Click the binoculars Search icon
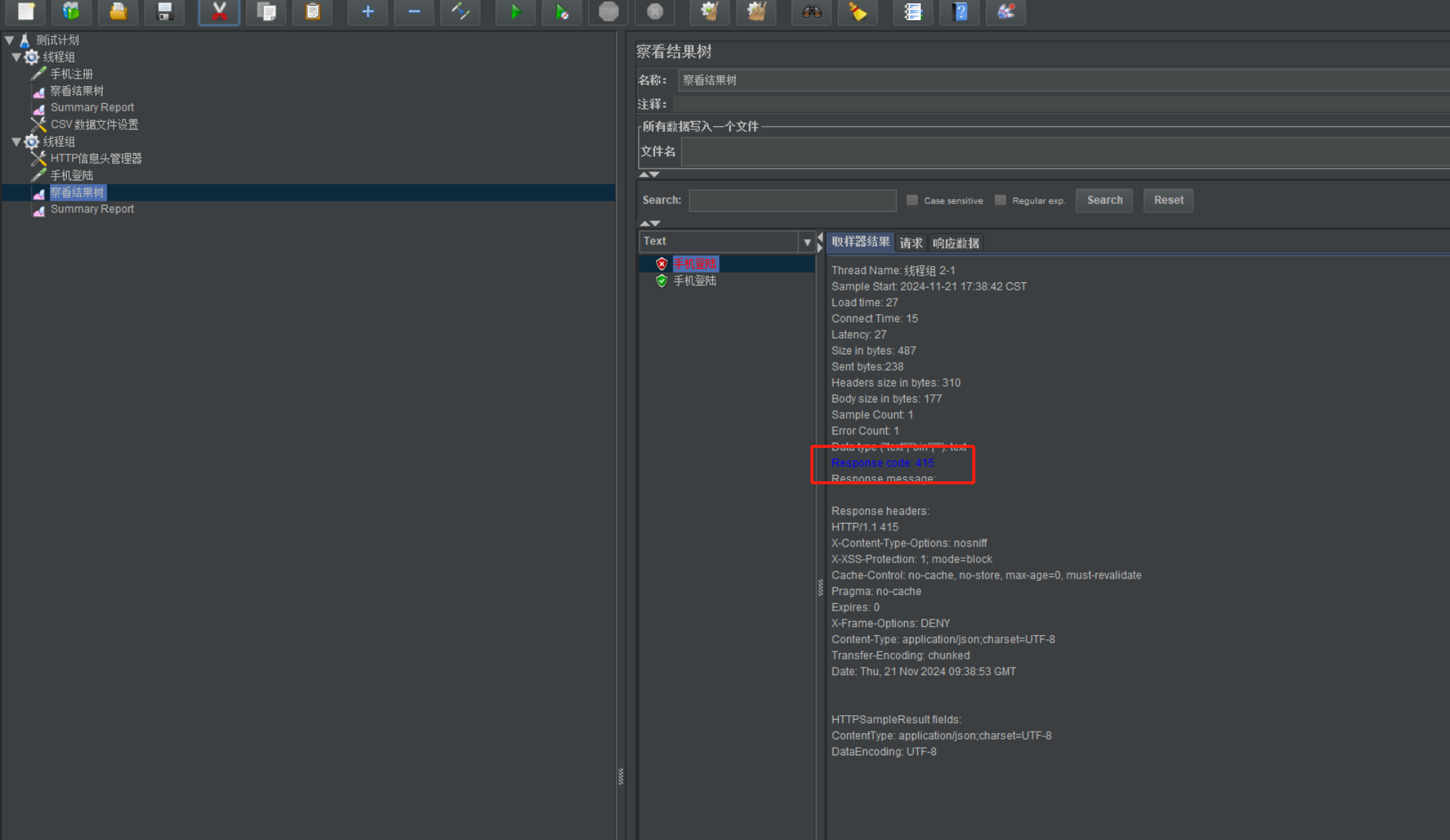 pos(811,12)
